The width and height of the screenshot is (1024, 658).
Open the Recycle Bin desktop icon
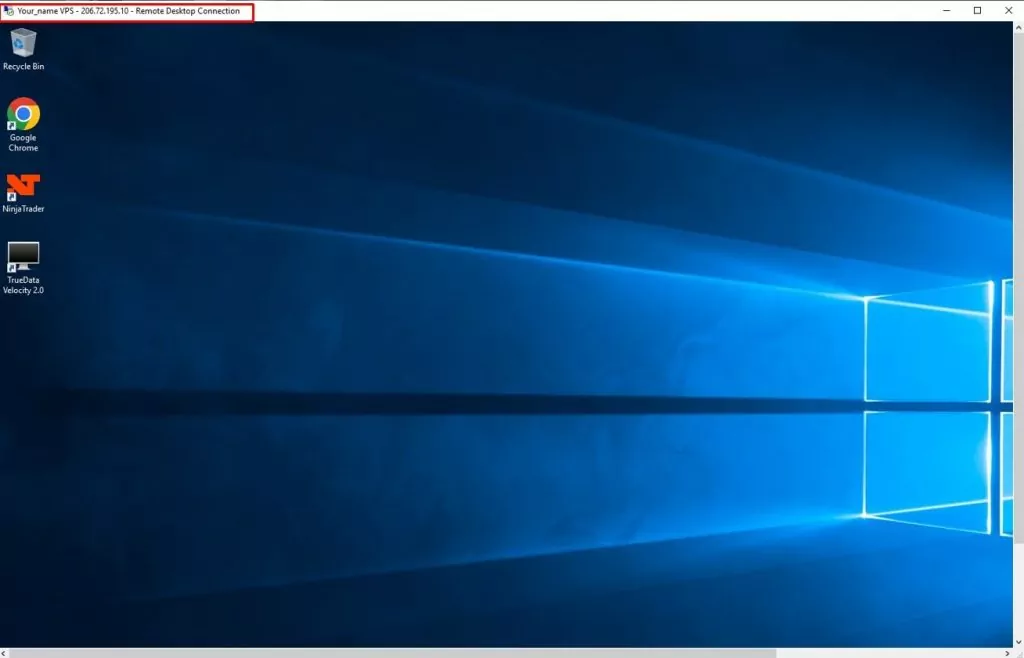[x=24, y=49]
